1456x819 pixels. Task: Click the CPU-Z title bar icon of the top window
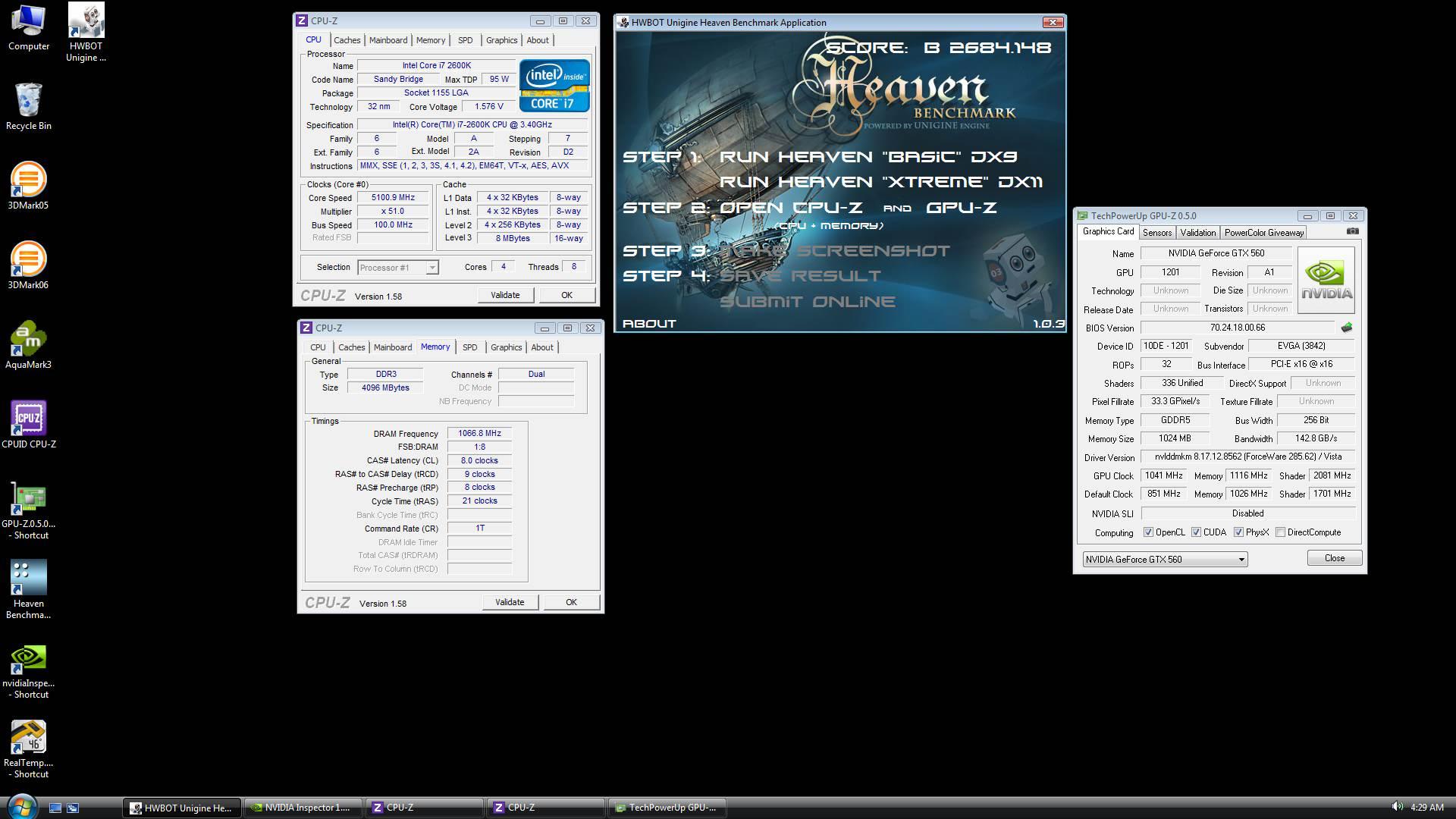(302, 20)
